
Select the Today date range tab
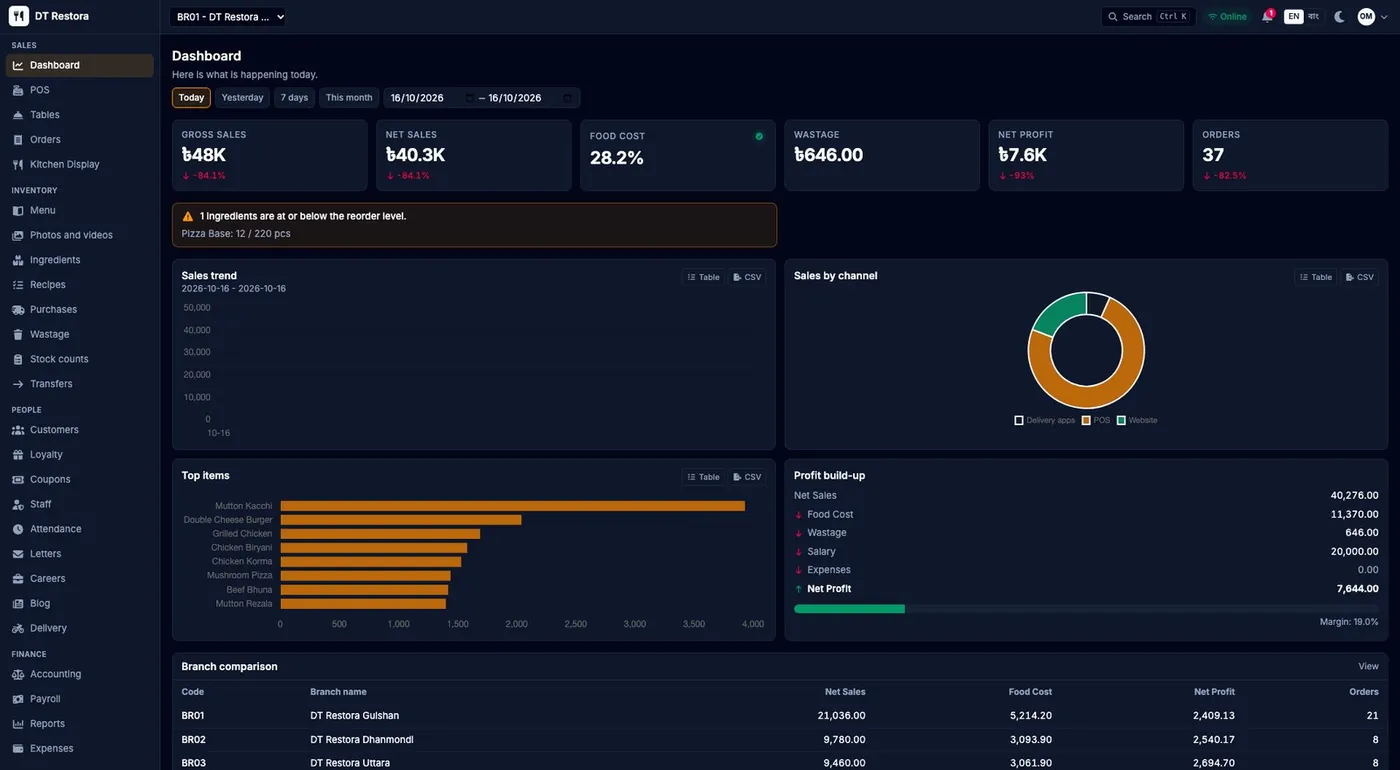tap(191, 98)
